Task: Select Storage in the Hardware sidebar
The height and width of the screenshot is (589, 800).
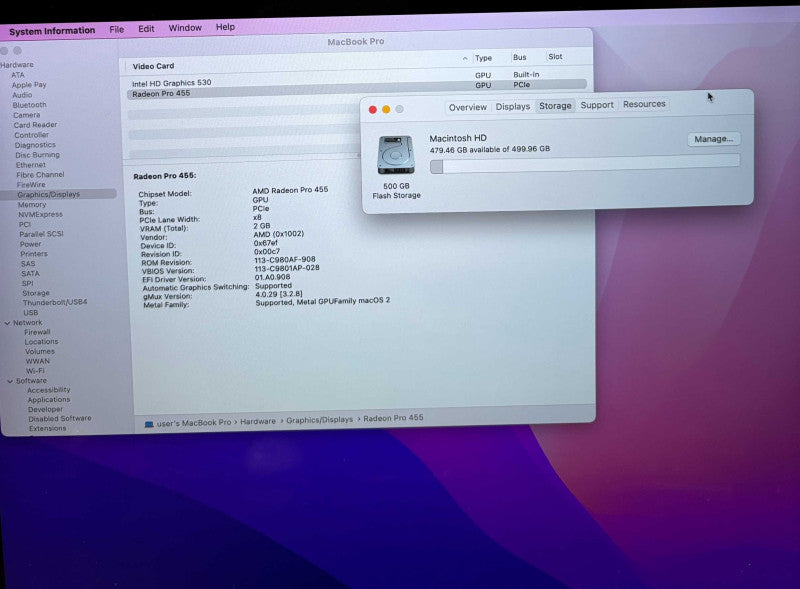Action: (36, 293)
